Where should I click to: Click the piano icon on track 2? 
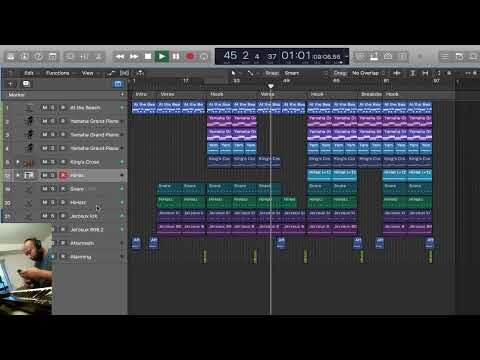click(29, 121)
